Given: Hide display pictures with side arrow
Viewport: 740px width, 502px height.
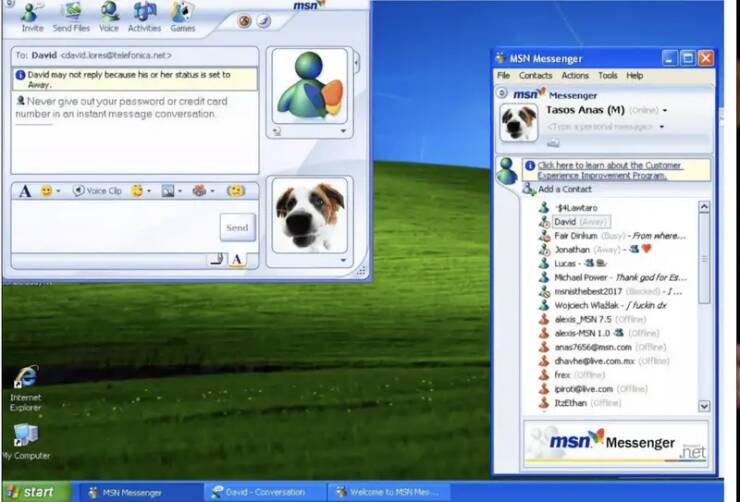Looking at the screenshot, I should tap(356, 61).
